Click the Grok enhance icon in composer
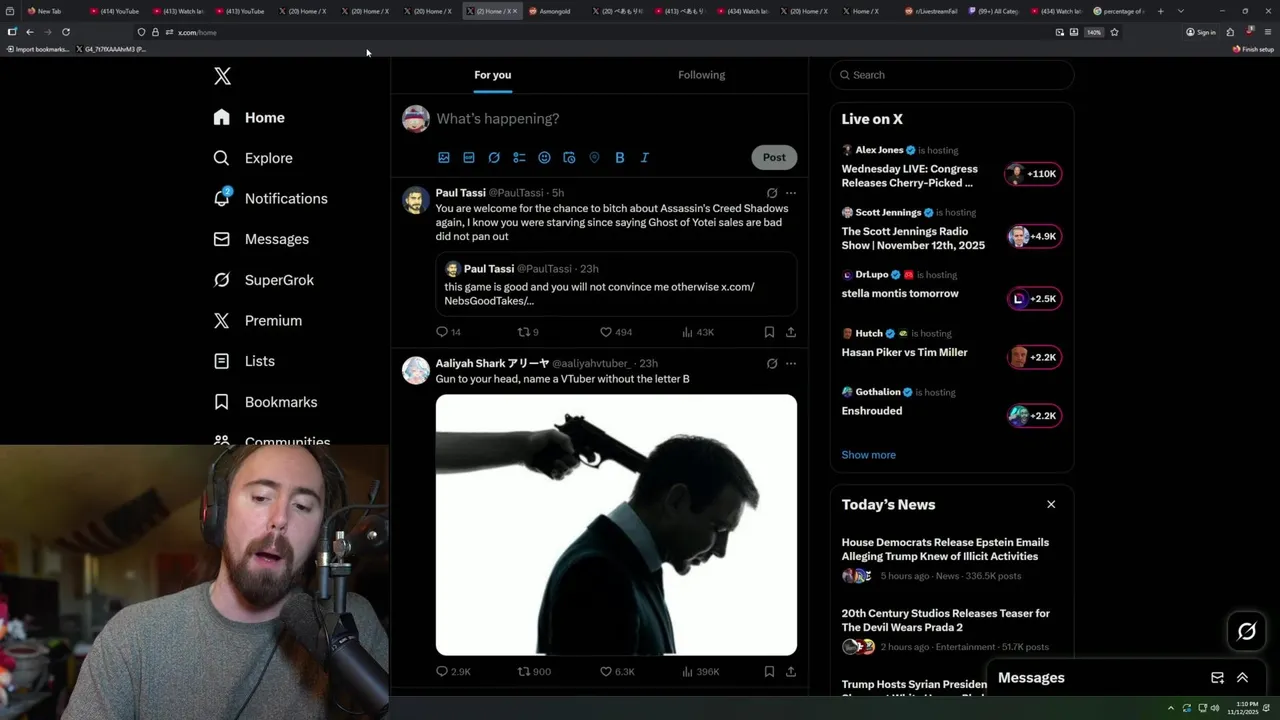The image size is (1280, 720). [494, 158]
